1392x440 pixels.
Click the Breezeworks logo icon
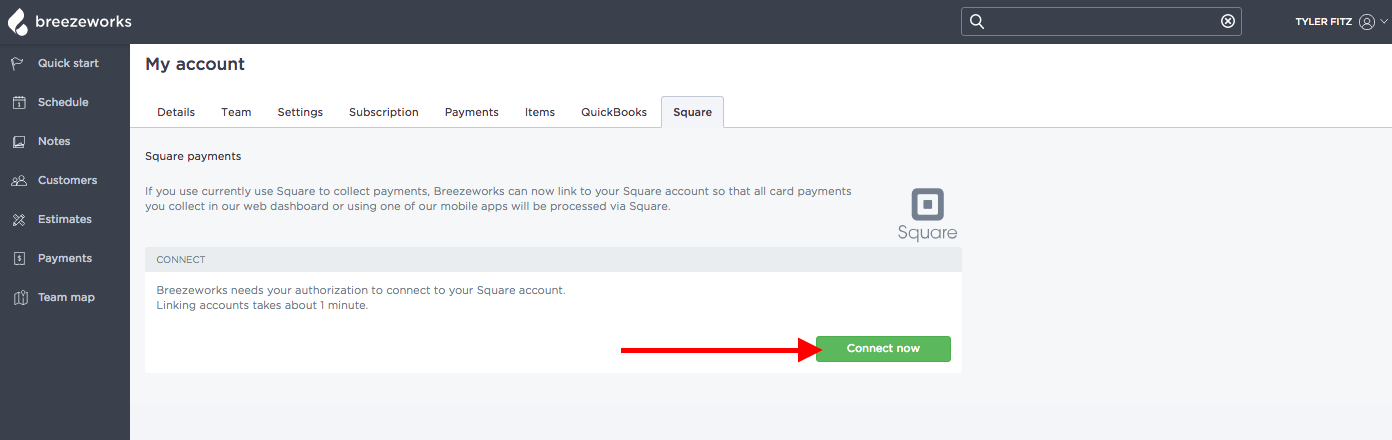click(18, 21)
